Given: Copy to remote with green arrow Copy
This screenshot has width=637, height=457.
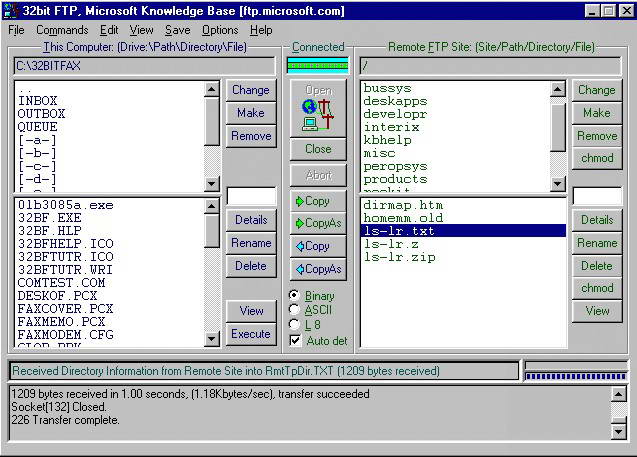Looking at the screenshot, I should [318, 201].
